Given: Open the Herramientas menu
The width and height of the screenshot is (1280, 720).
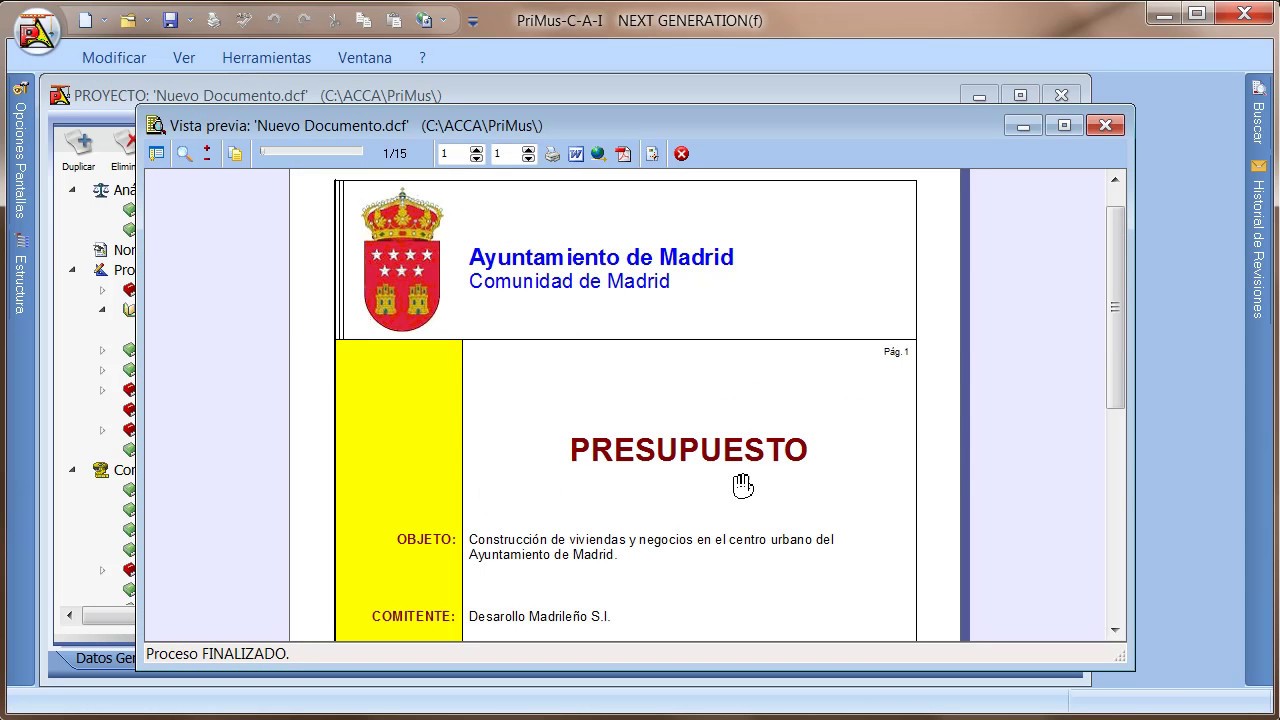Looking at the screenshot, I should (x=267, y=58).
